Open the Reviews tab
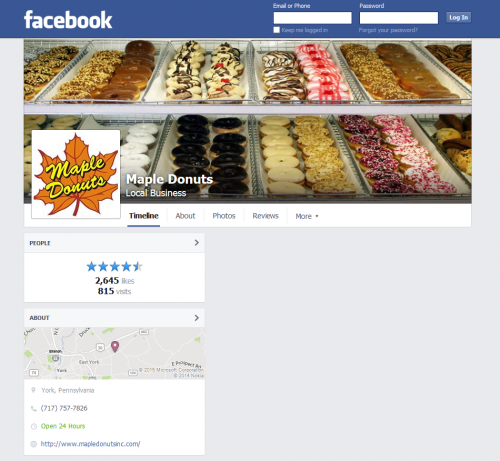 (x=265, y=216)
